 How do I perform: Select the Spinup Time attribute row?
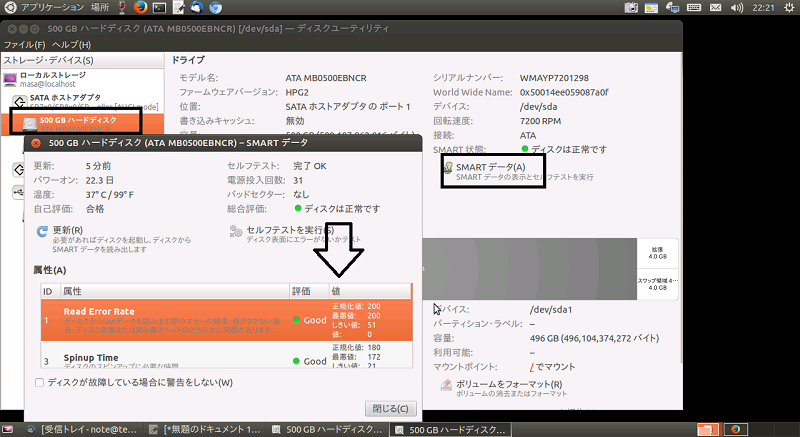[227, 354]
